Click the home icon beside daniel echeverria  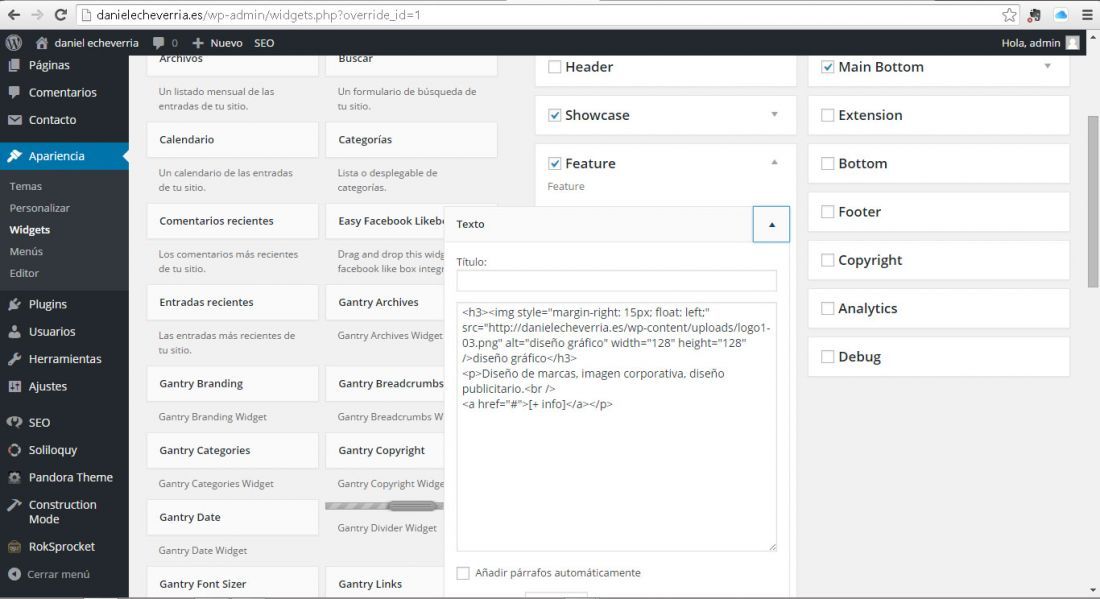[x=41, y=43]
